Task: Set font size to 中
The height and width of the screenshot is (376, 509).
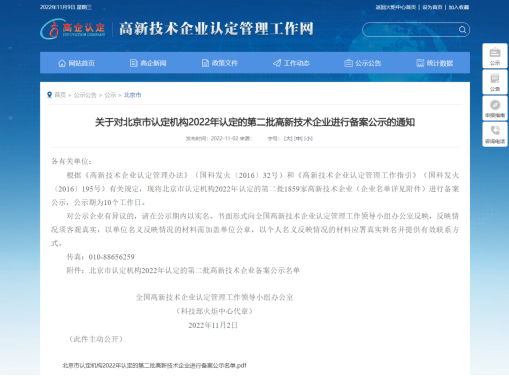Action: point(298,138)
